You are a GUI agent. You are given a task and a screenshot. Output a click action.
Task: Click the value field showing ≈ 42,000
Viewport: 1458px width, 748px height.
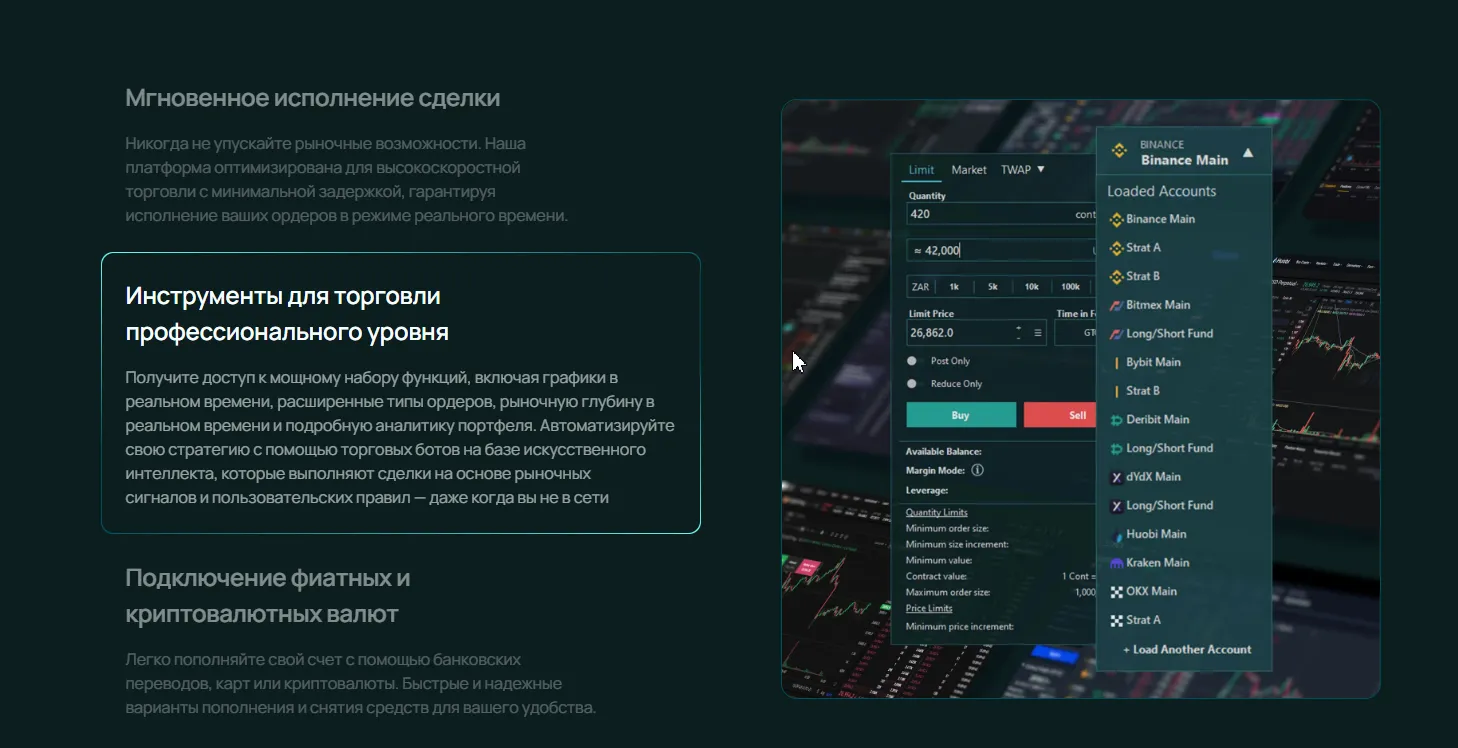1001,251
